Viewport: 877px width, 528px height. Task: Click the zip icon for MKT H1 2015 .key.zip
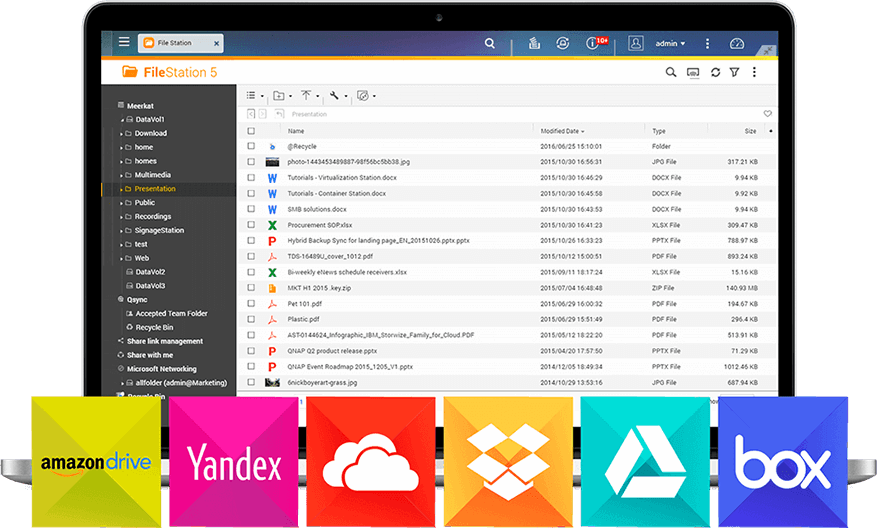(272, 288)
